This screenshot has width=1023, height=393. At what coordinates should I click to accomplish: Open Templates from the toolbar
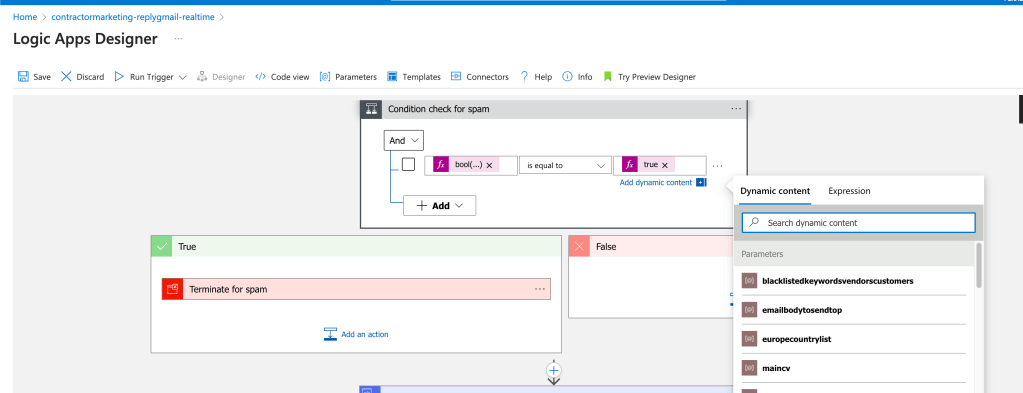click(414, 76)
